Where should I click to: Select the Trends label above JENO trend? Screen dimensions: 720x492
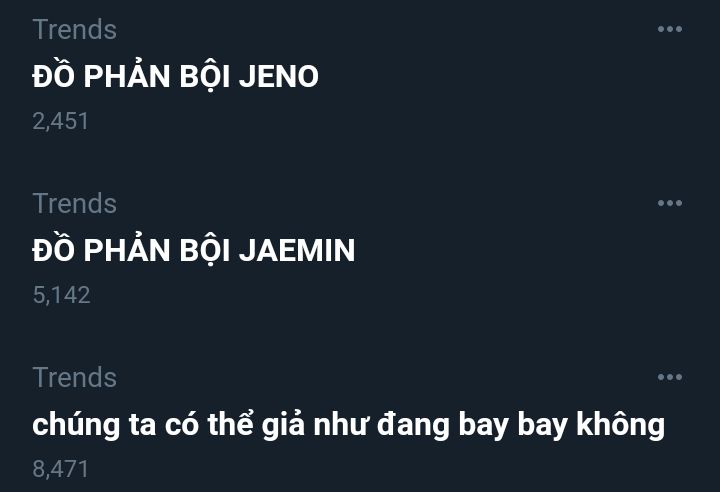(74, 29)
